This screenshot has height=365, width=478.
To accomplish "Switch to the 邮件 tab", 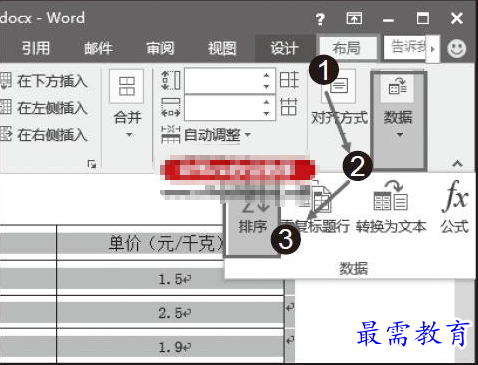I will (98, 48).
